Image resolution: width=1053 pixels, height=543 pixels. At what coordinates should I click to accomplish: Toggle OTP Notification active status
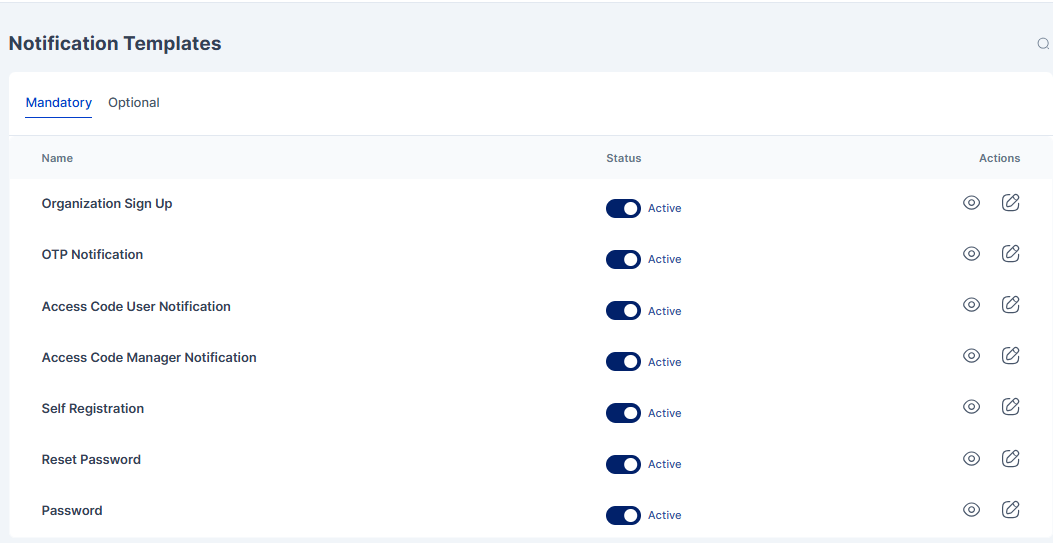pyautogui.click(x=623, y=259)
